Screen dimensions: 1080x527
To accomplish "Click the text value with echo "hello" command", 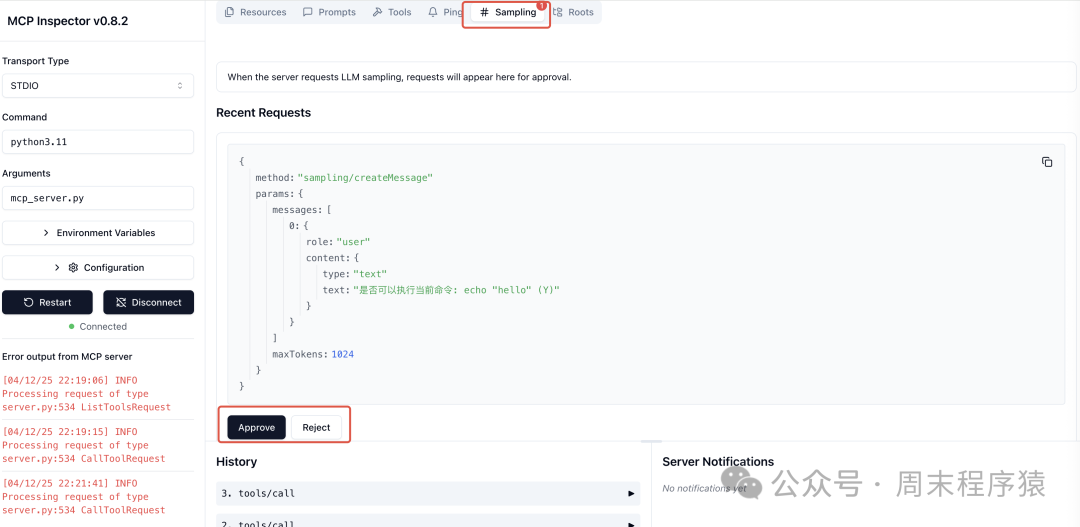I will (456, 290).
